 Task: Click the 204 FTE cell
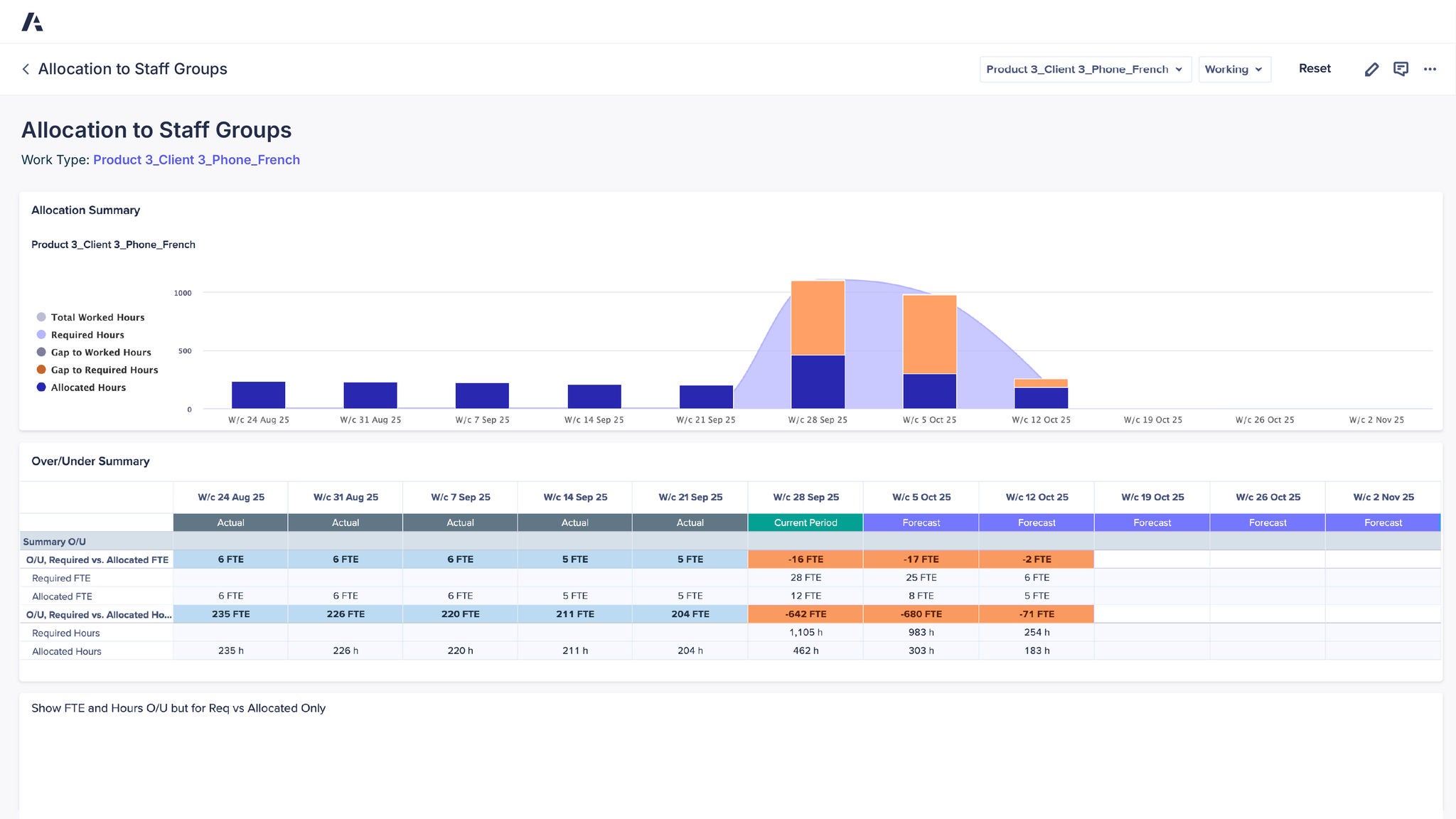point(690,614)
